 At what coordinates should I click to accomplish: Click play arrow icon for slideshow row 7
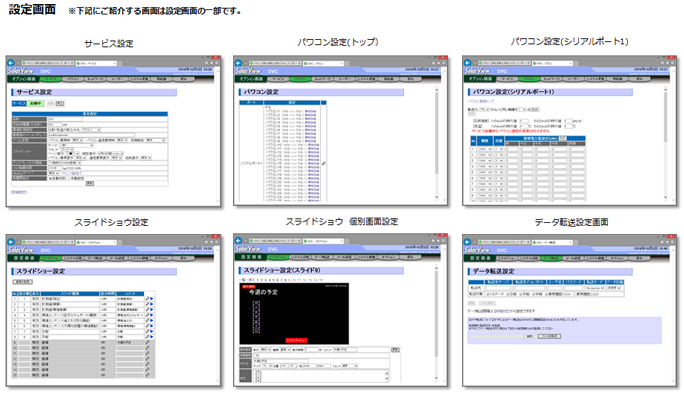(x=152, y=331)
